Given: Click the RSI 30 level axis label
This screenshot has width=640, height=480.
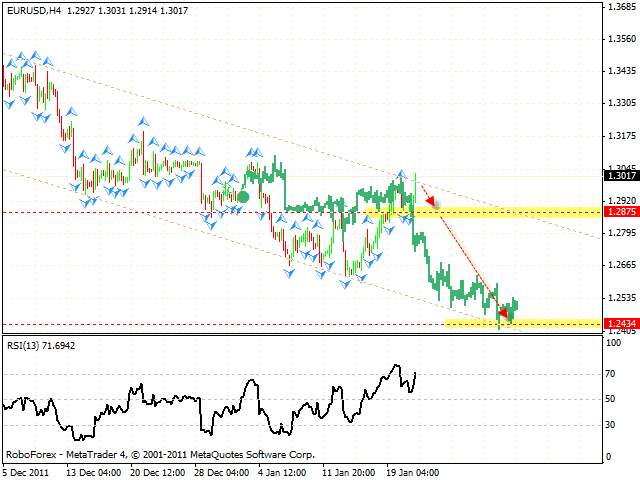Looking at the screenshot, I should pos(610,424).
